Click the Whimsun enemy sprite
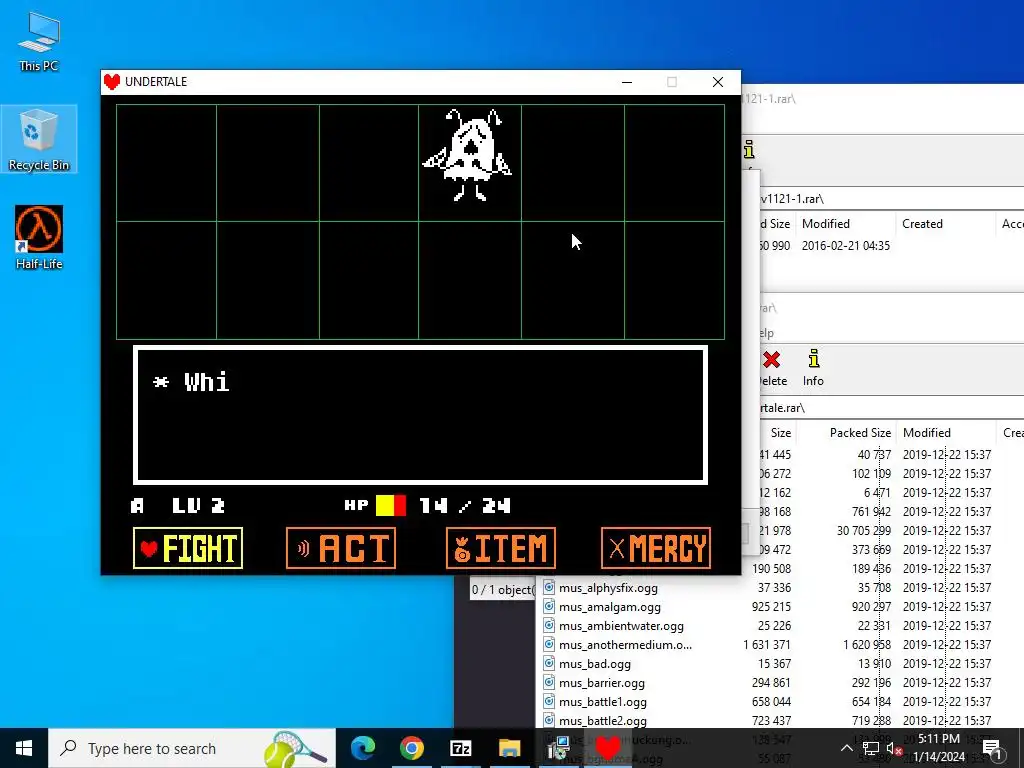Viewport: 1024px width, 768px height. point(468,155)
